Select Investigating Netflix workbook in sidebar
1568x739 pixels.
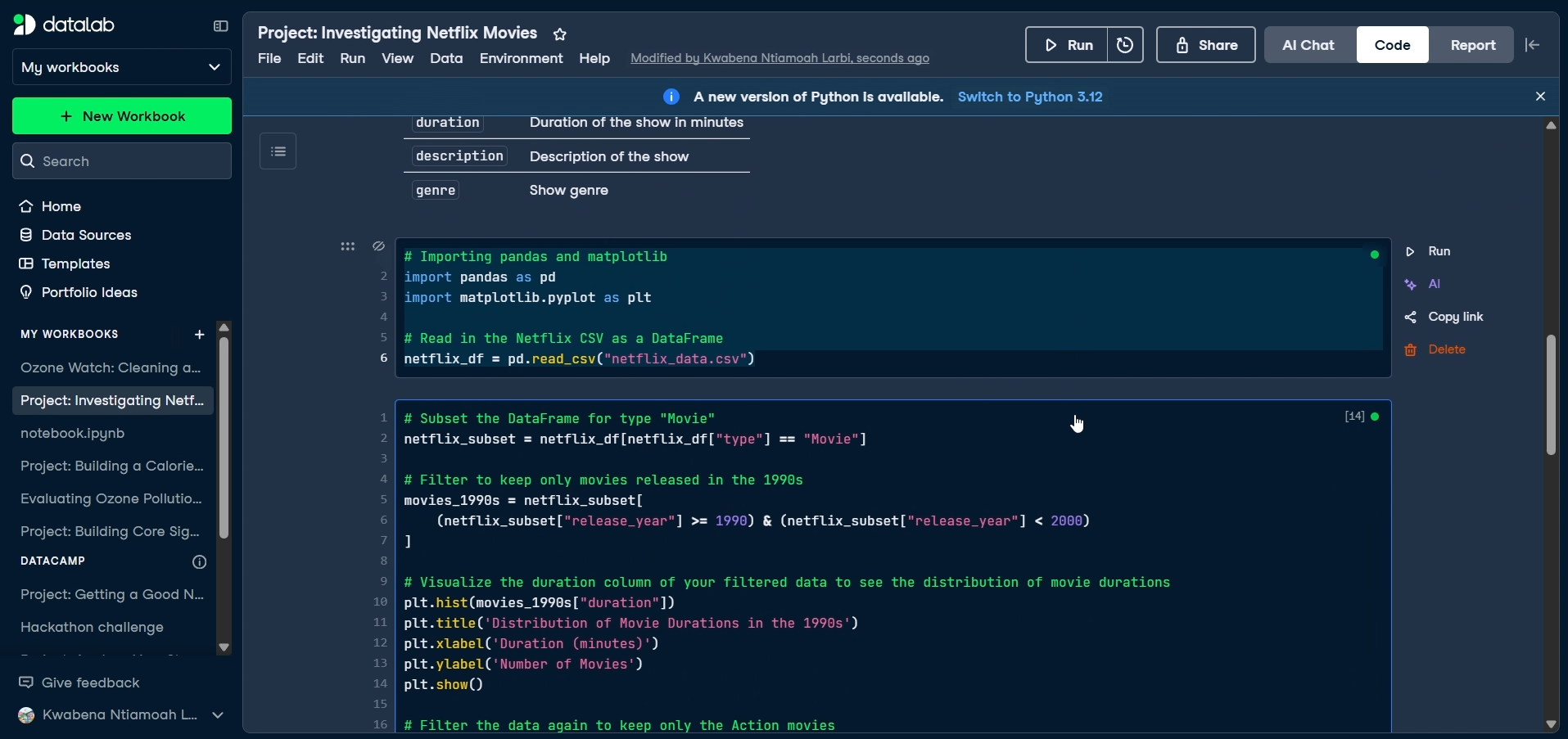[112, 401]
